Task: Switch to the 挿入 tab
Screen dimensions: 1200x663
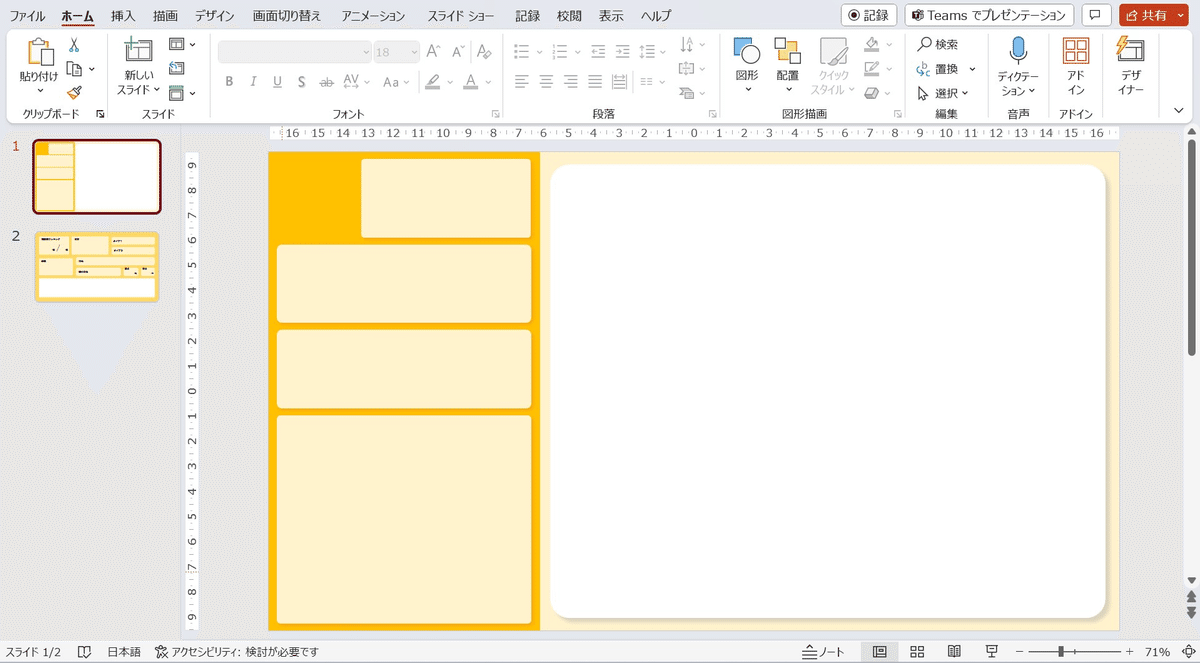Action: click(x=123, y=16)
